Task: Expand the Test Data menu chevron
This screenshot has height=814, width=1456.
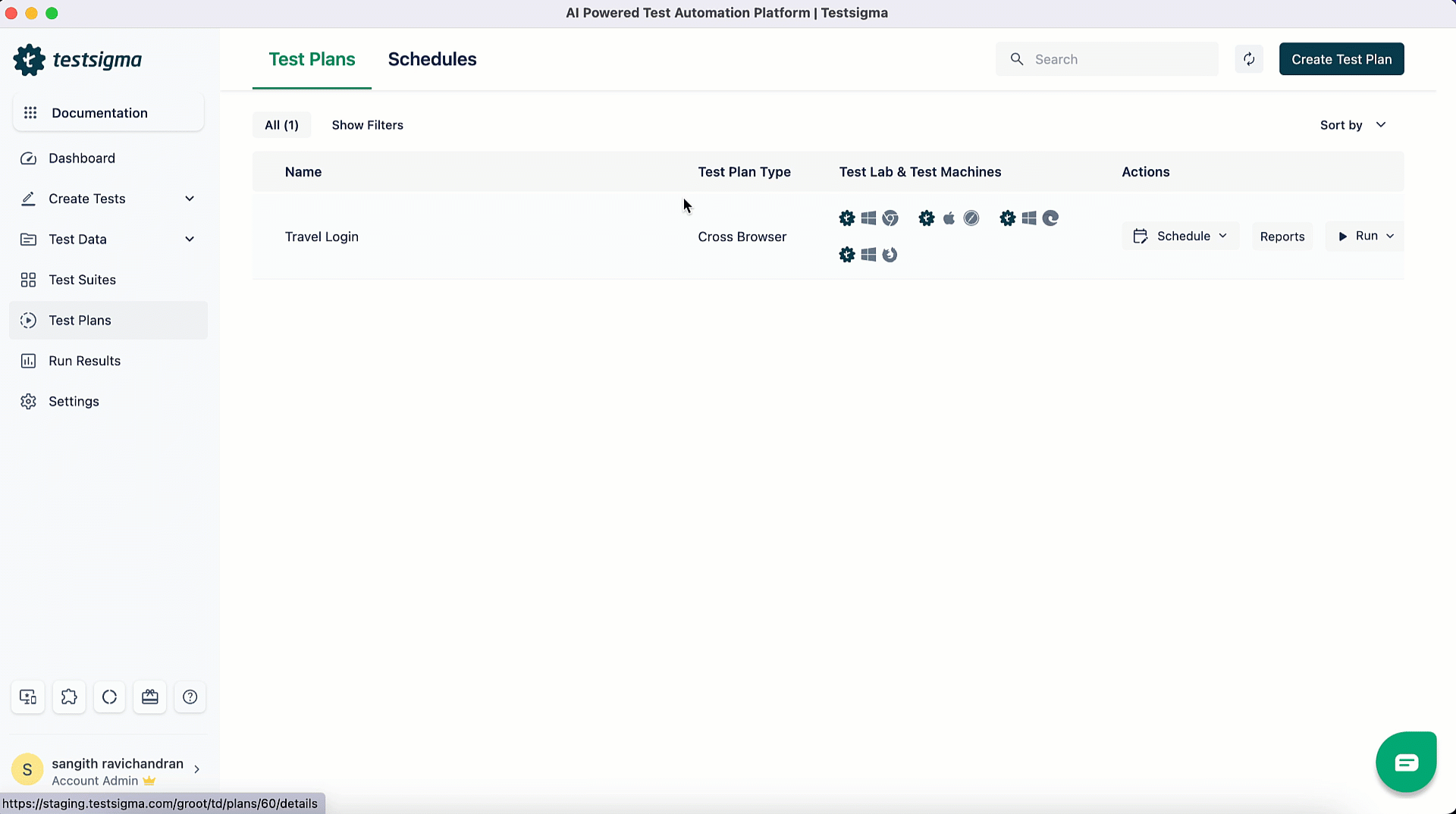Action: [190, 240]
